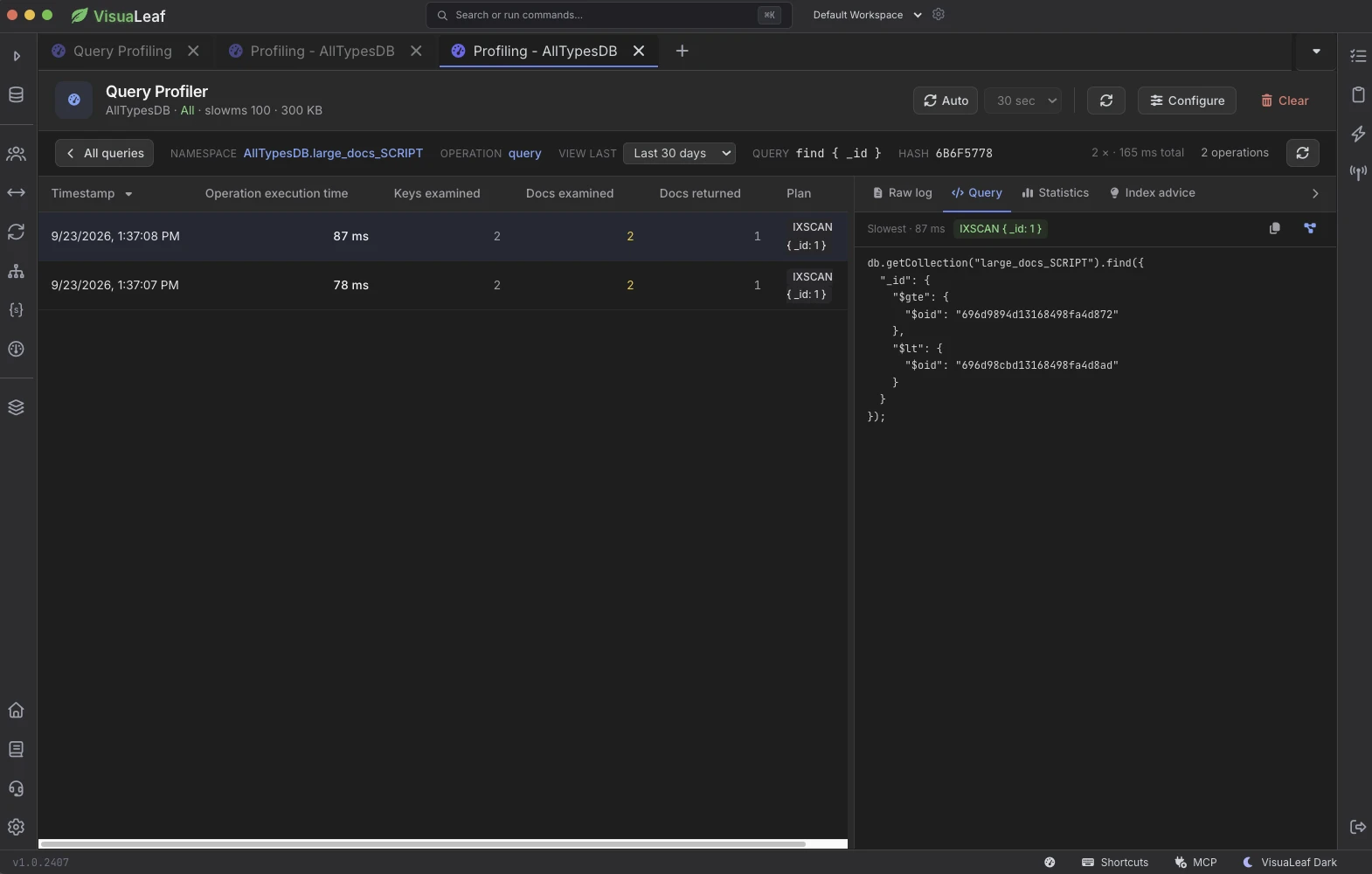Show more detail tabs with right chevron

click(1315, 194)
